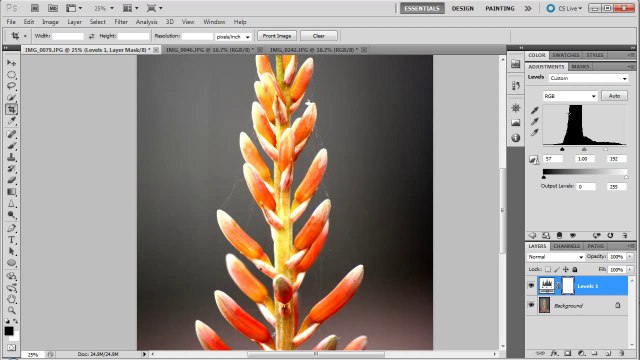Expand more workspaces chevron

click(528, 8)
